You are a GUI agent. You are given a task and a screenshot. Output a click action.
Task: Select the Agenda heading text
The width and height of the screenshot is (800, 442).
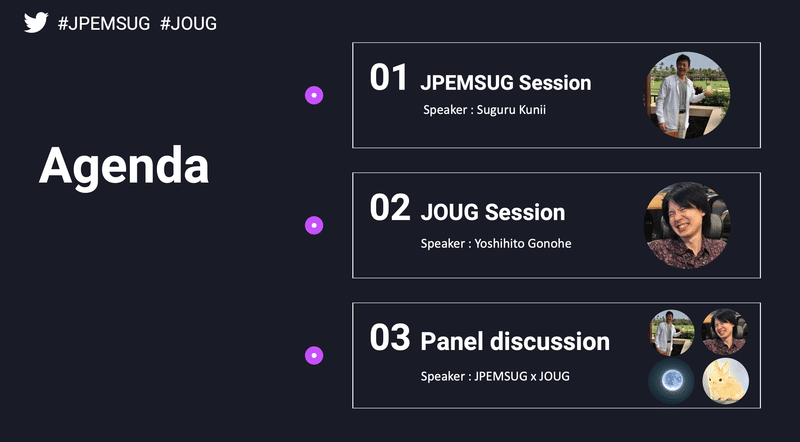[x=124, y=166]
